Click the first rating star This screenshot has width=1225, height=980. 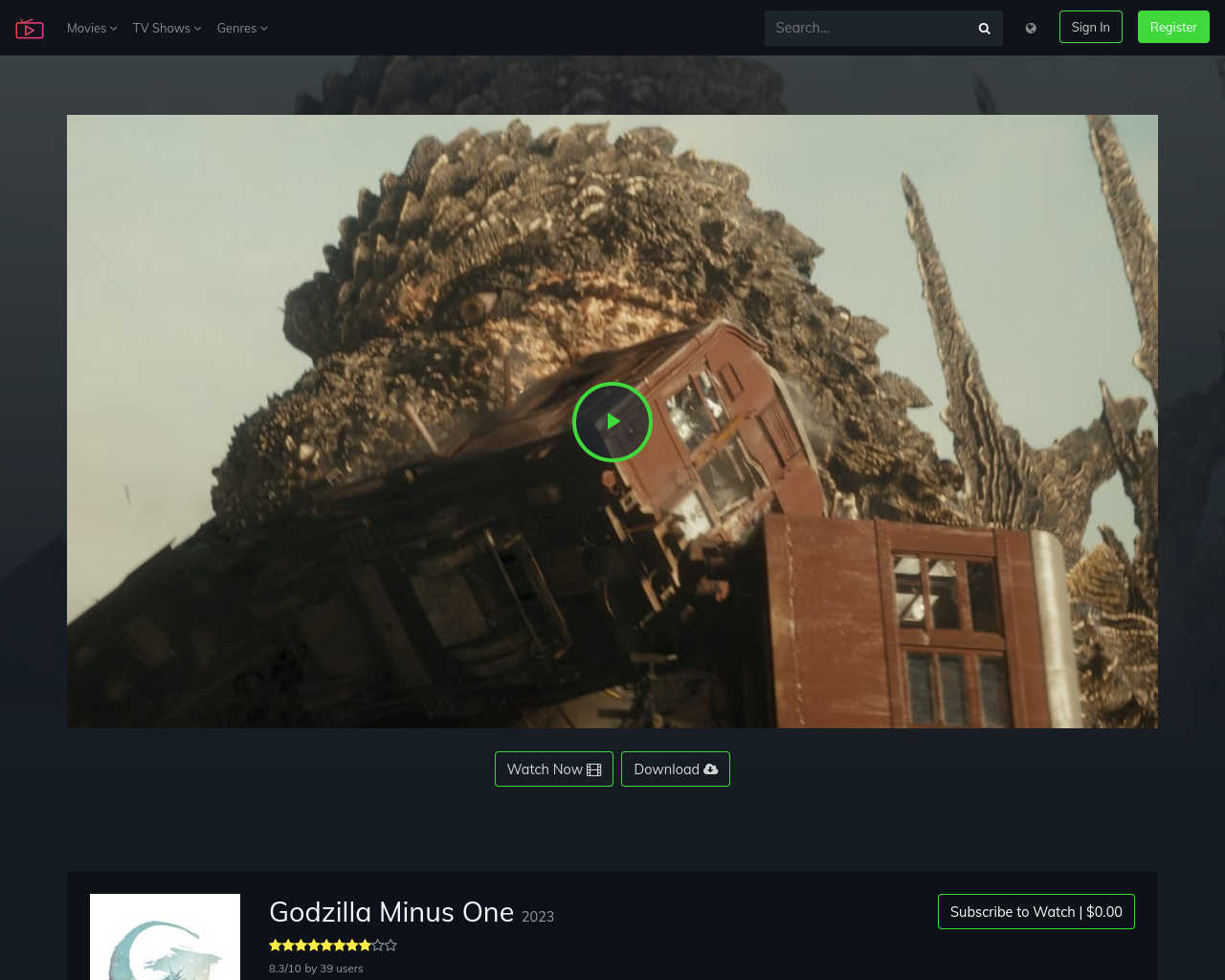pos(276,946)
